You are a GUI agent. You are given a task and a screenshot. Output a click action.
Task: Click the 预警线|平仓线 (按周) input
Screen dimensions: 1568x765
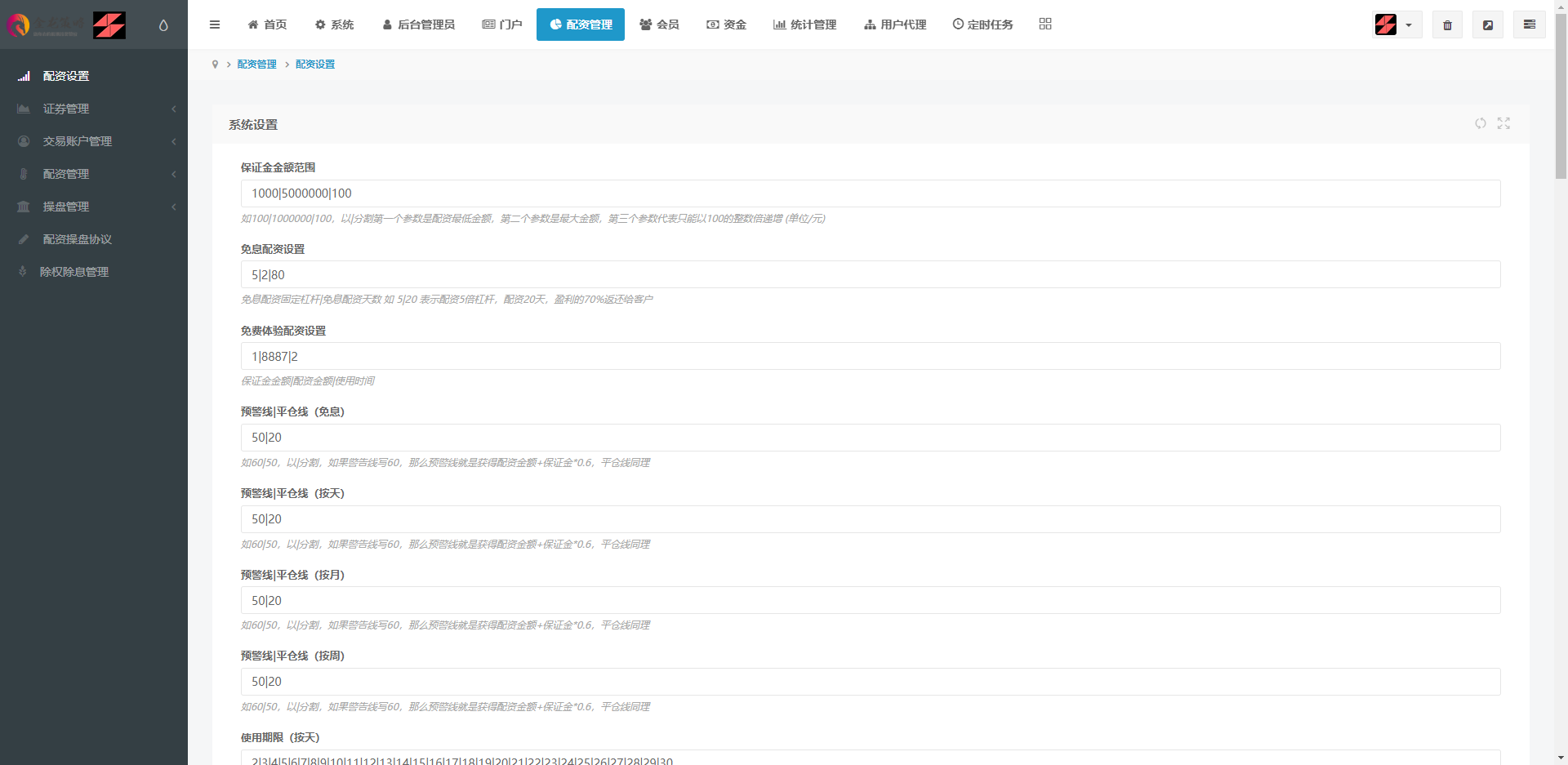(x=871, y=682)
